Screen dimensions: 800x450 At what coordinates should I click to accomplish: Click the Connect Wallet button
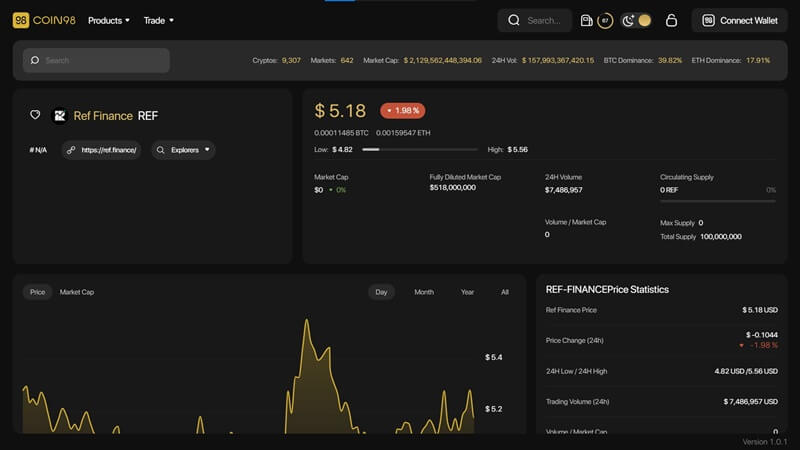(x=739, y=20)
